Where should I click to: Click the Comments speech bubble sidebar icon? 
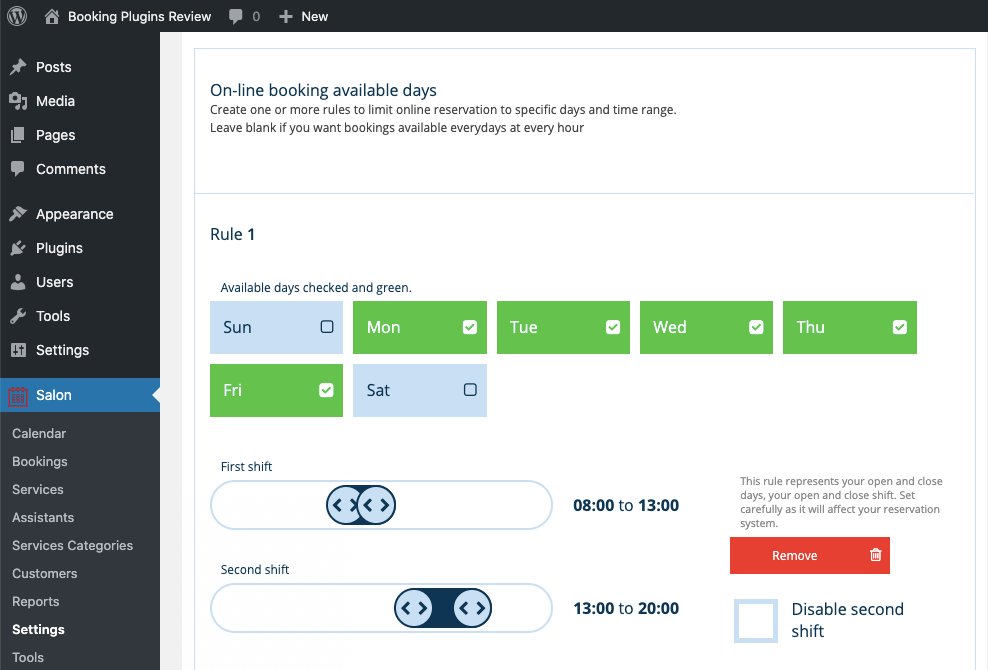pyautogui.click(x=18, y=169)
